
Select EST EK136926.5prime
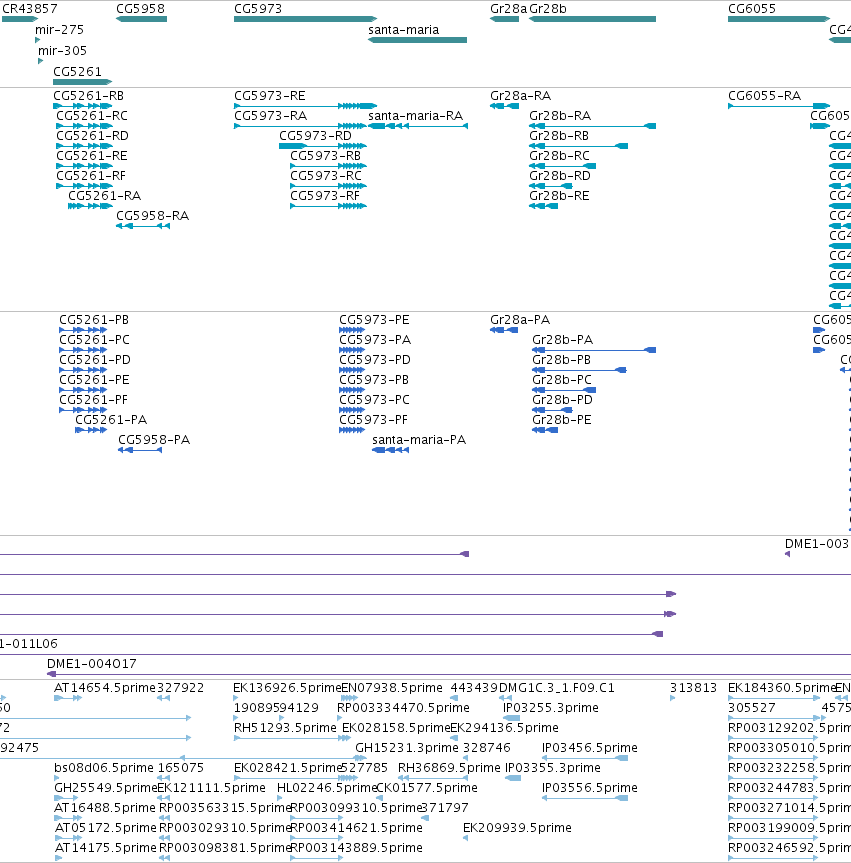287,688
